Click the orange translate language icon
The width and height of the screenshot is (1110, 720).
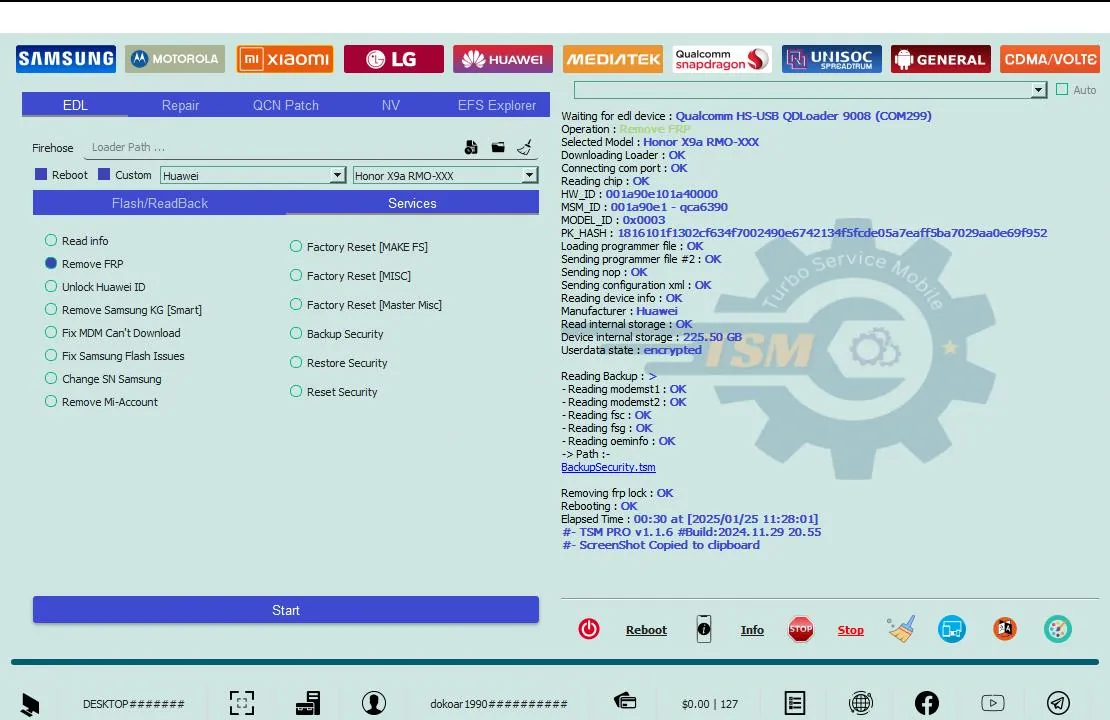[1005, 629]
